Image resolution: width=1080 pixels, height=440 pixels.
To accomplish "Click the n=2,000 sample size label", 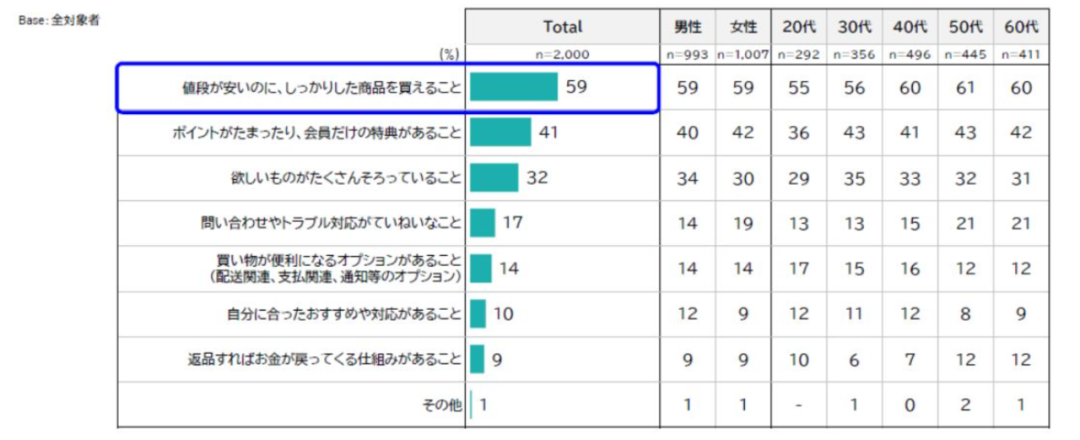I will tap(562, 54).
